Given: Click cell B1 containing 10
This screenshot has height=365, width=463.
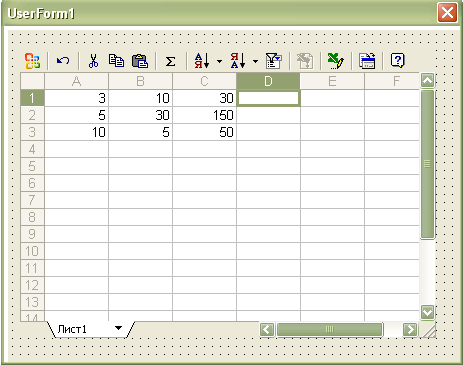Looking at the screenshot, I should tap(140, 98).
